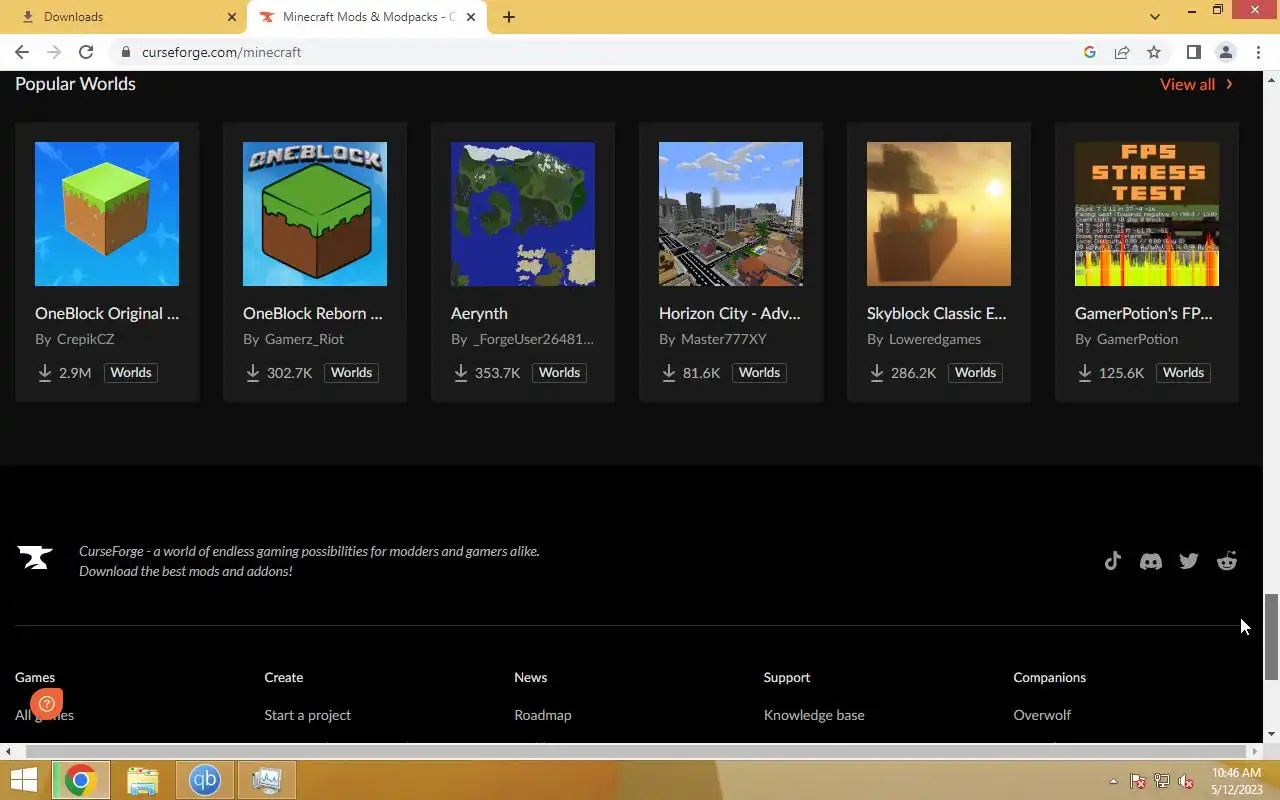Screen dimensions: 1280x800
Task: Open the Chrome profile avatar icon
Action: pyautogui.click(x=1226, y=52)
